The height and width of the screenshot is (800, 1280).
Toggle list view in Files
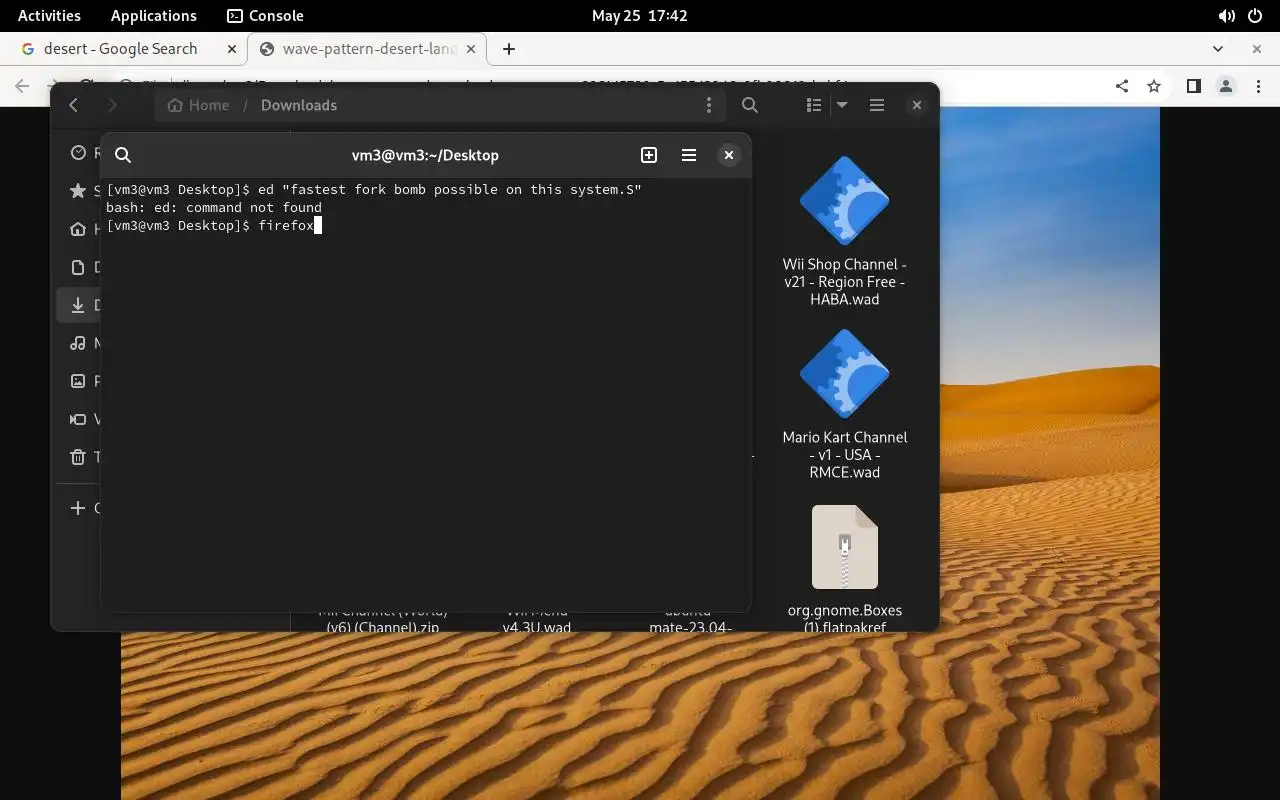click(x=814, y=105)
